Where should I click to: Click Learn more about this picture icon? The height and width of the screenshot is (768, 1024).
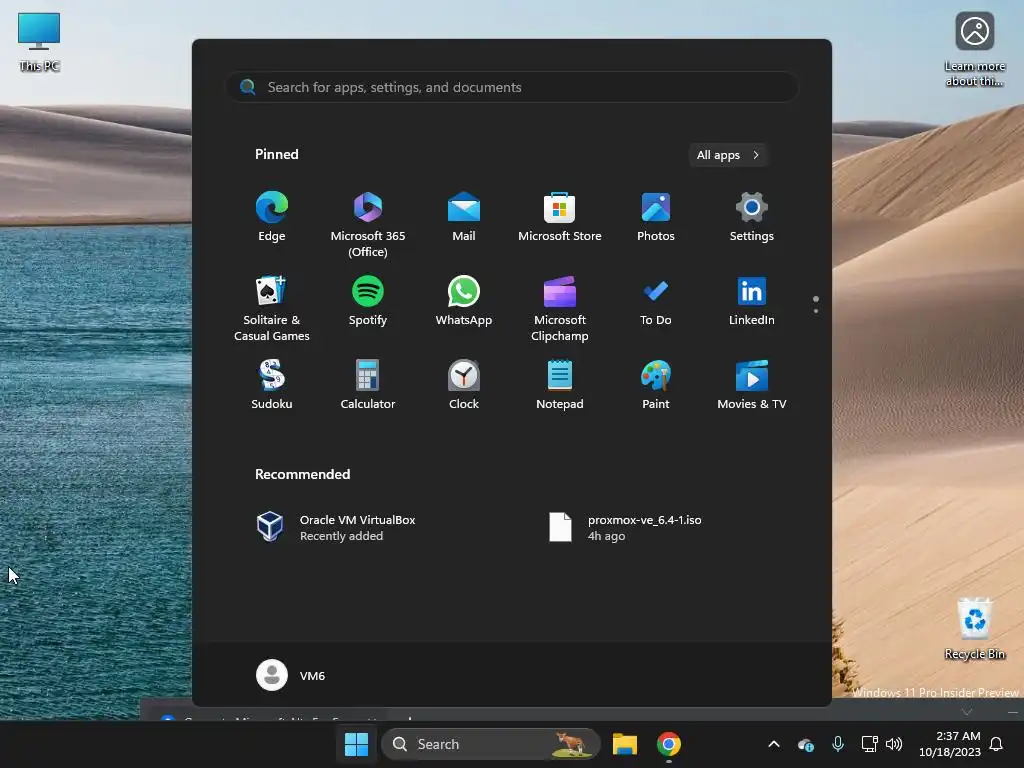point(974,49)
